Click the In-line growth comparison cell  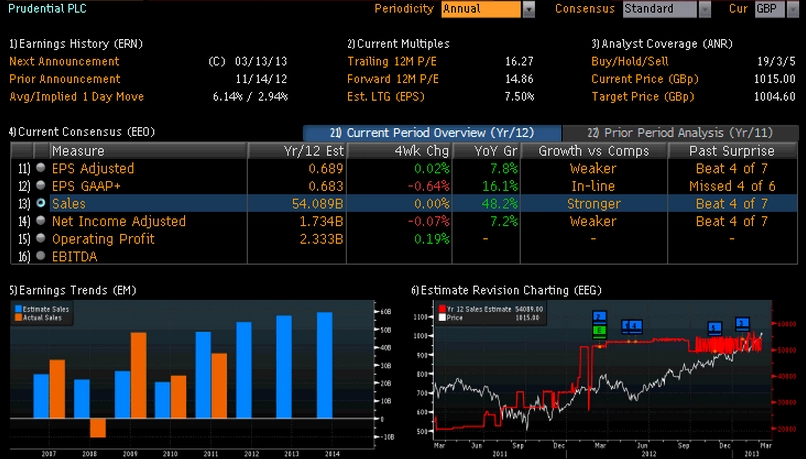(593, 186)
